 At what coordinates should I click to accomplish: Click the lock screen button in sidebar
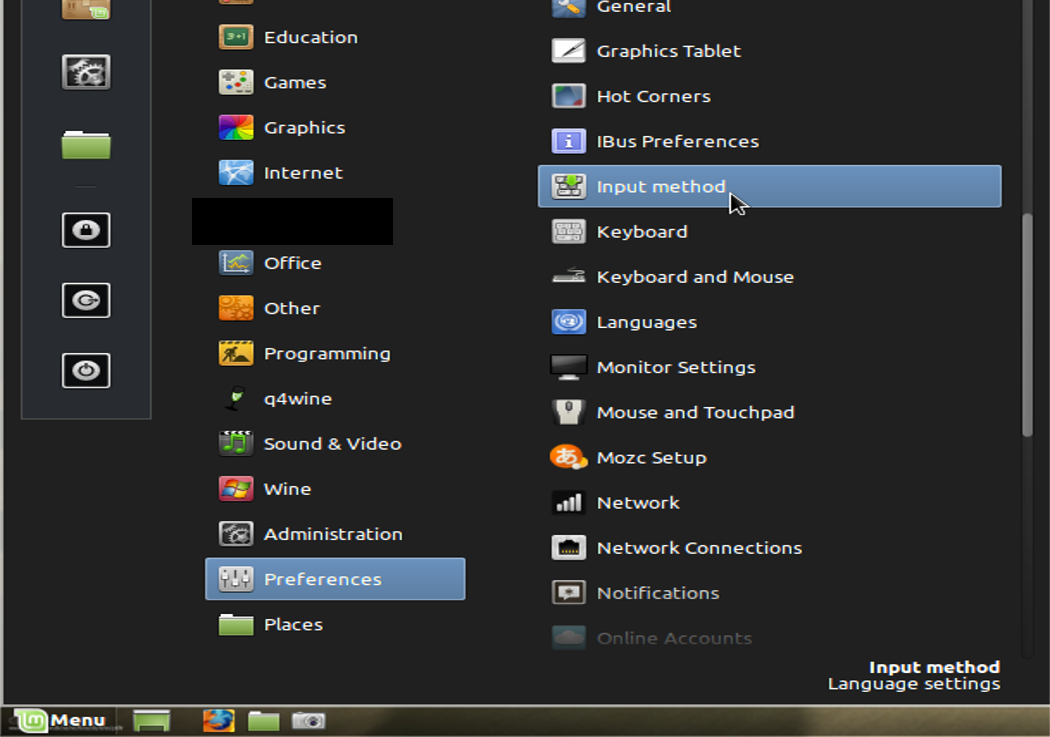pyautogui.click(x=86, y=230)
